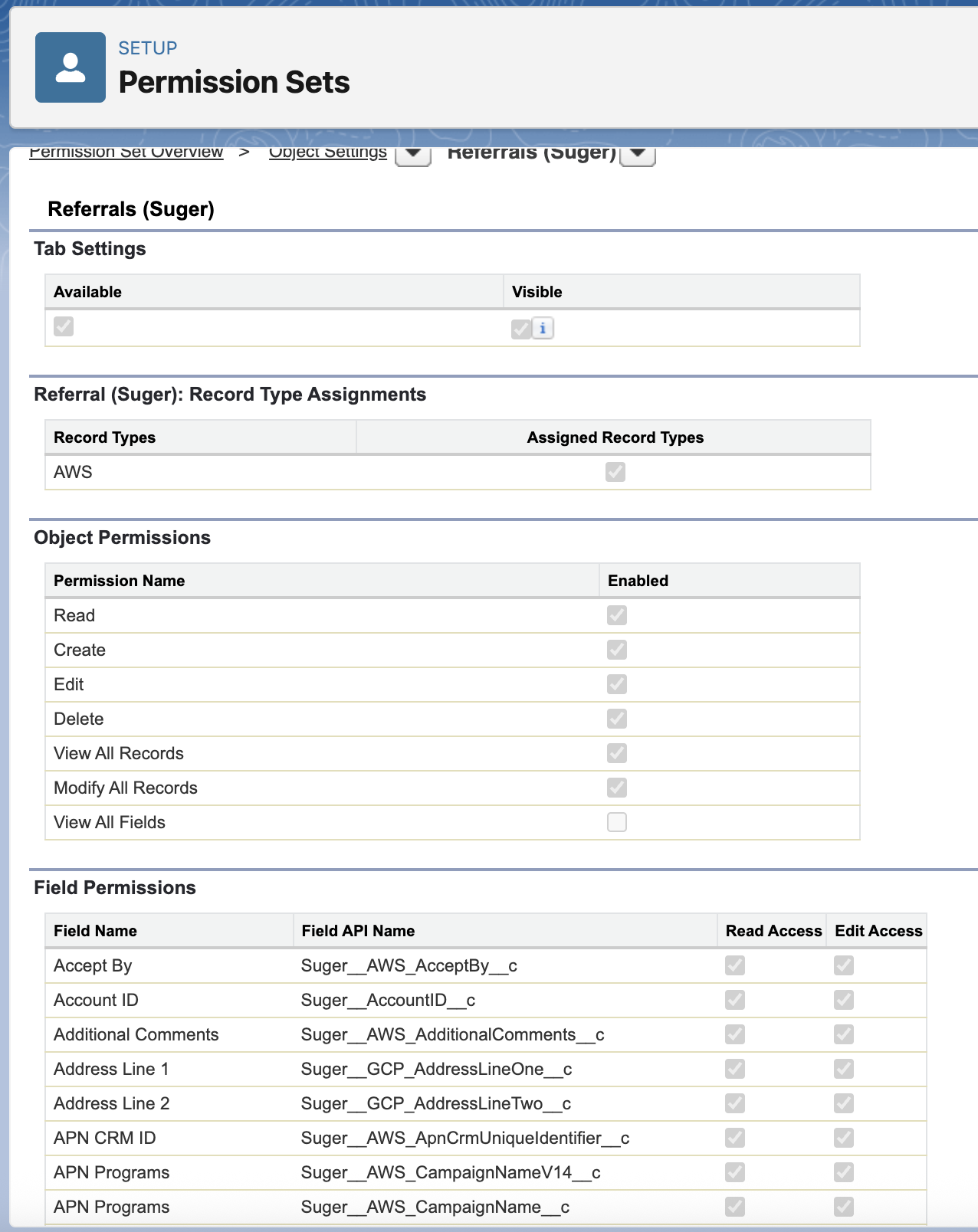Viewport: 978px width, 1232px height.
Task: Click the Permission Sets user icon
Action: [x=71, y=67]
